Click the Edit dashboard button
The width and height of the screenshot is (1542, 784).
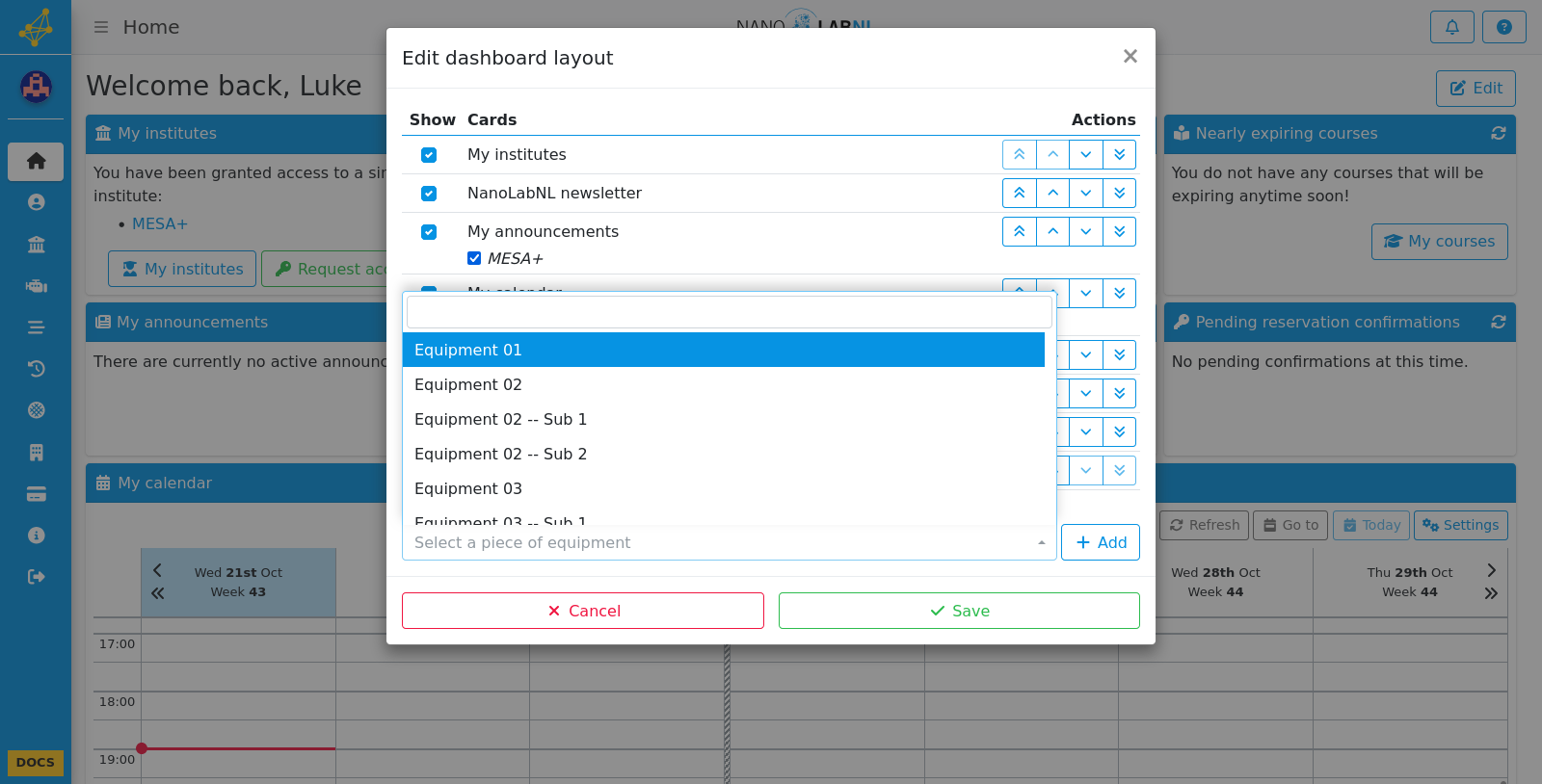point(1476,89)
